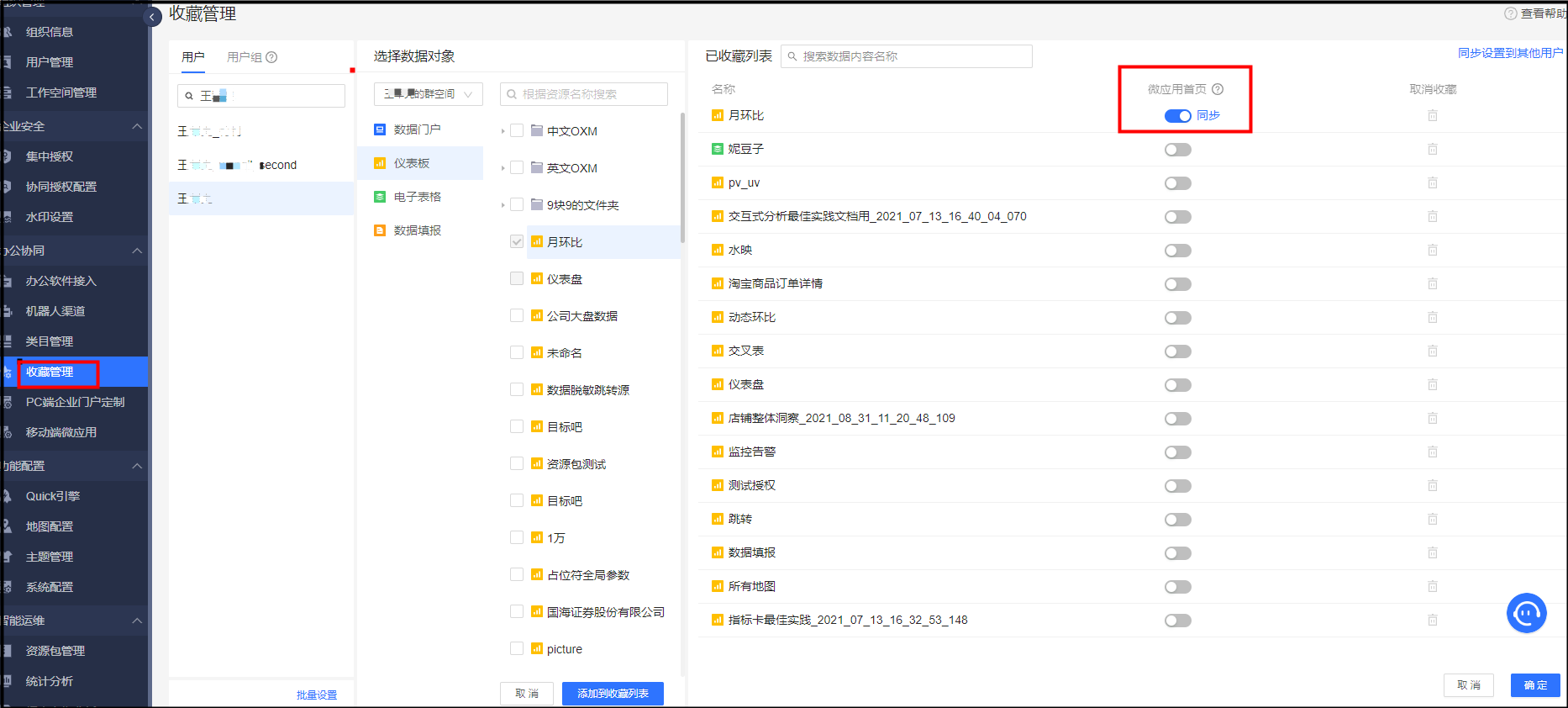1568x708 pixels.
Task: Open the customer service chat bubble
Action: click(1526, 614)
